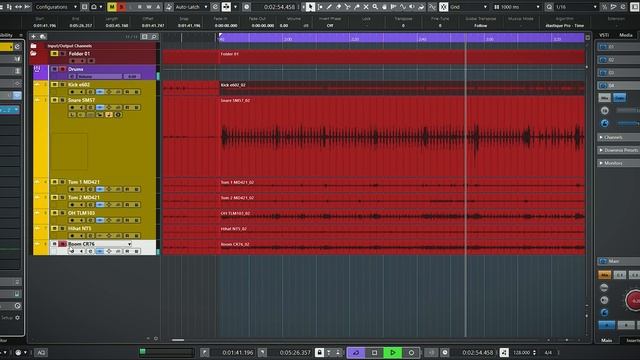The width and height of the screenshot is (640, 360).
Task: Open the Auto-Latch automation mode dropdown
Action: (191, 7)
